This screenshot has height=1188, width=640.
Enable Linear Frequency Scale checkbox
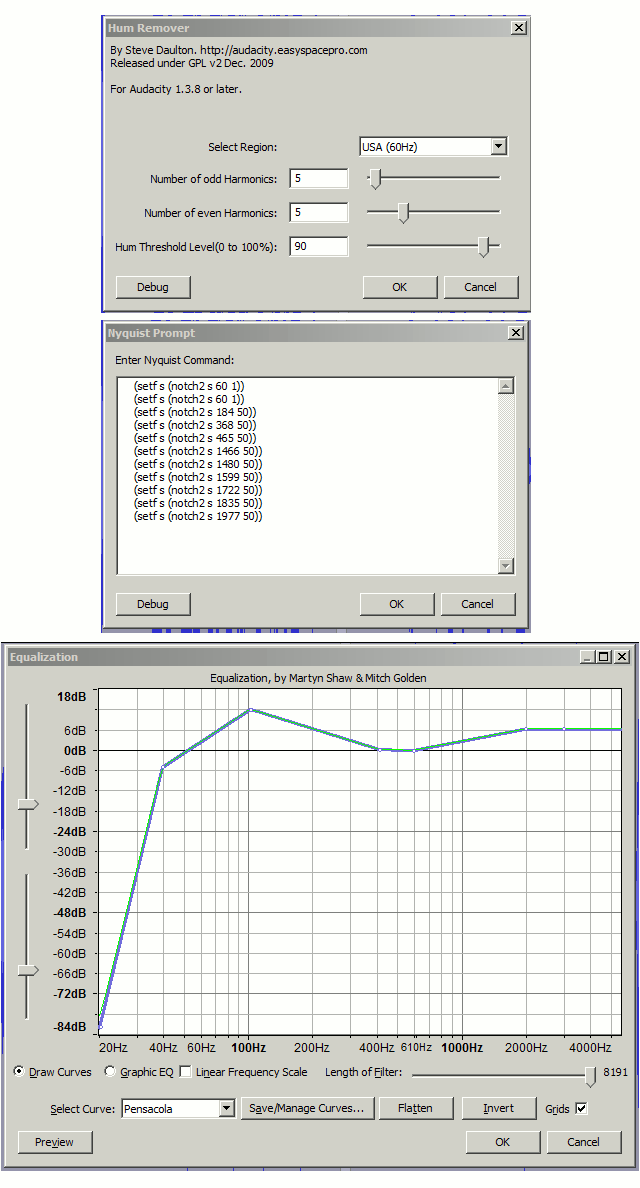click(185, 1072)
